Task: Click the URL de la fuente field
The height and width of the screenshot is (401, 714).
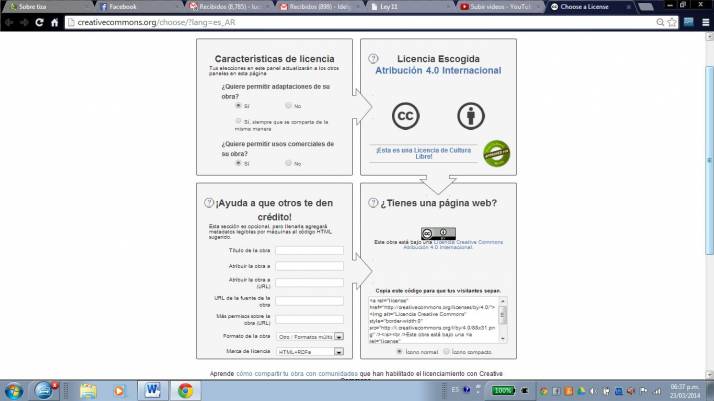Action: [310, 301]
